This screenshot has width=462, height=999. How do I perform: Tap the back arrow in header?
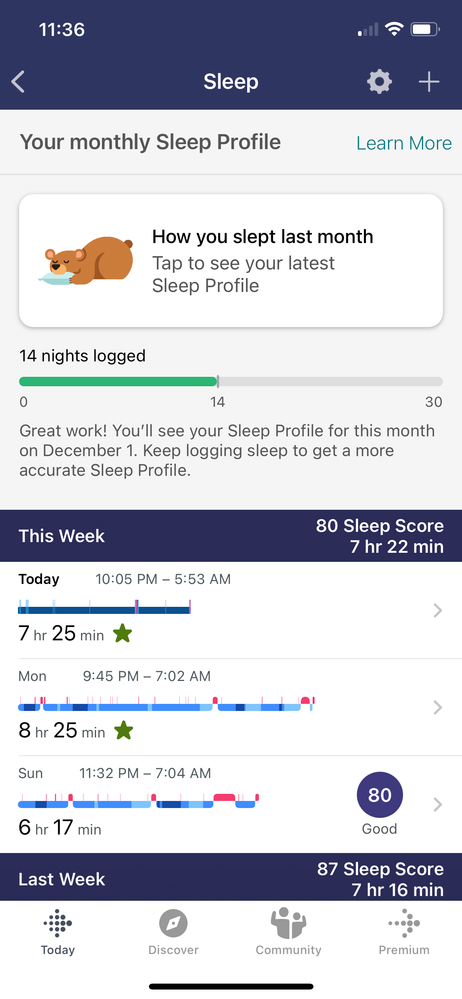[x=18, y=82]
